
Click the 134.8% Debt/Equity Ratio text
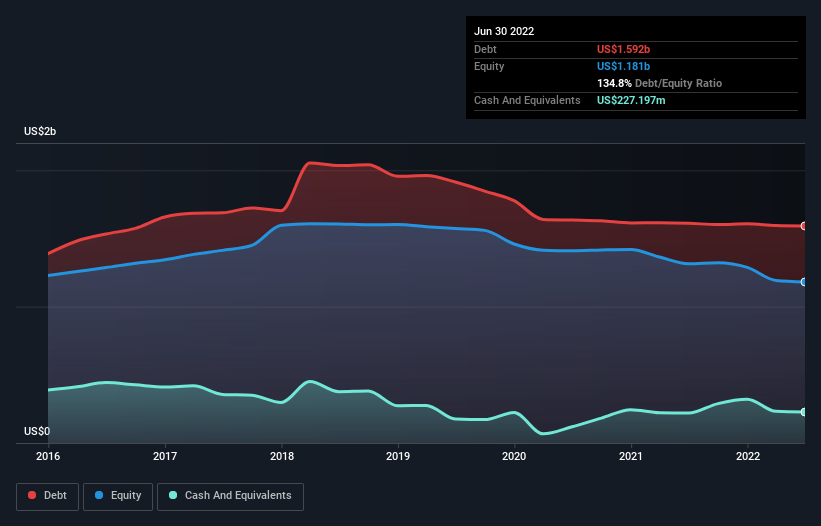[659, 83]
